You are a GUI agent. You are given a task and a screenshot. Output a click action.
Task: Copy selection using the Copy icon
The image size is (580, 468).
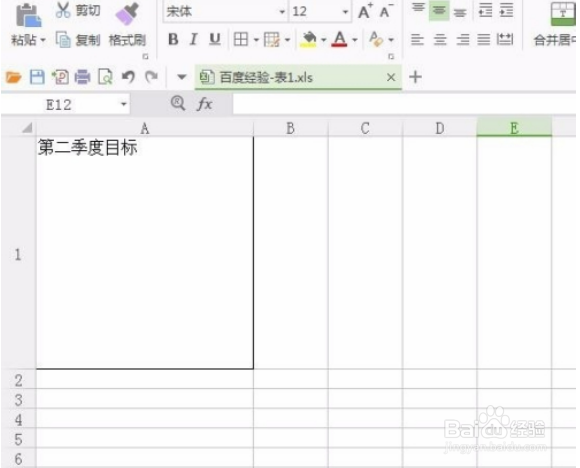coord(63,39)
